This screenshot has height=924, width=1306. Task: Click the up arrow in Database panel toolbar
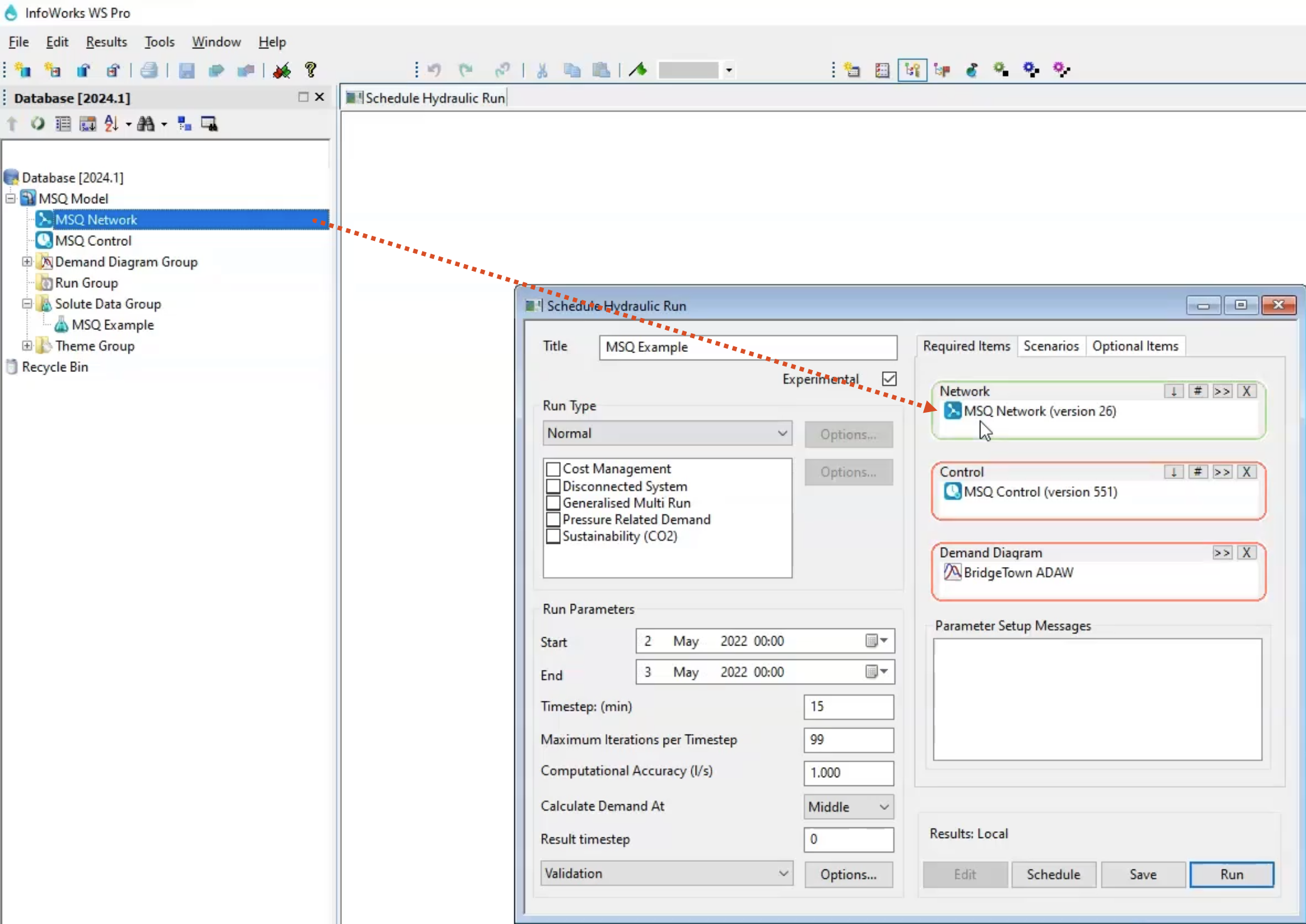(13, 124)
